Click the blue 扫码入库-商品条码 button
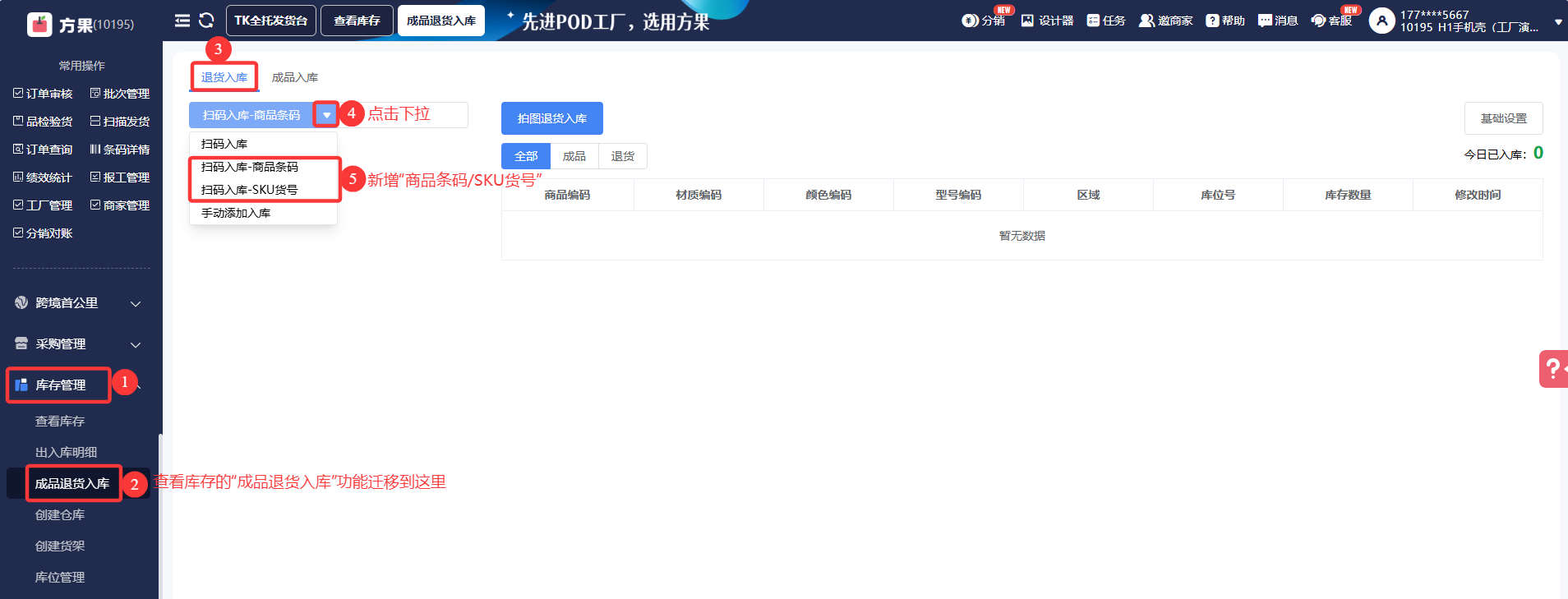1568x599 pixels. point(251,115)
